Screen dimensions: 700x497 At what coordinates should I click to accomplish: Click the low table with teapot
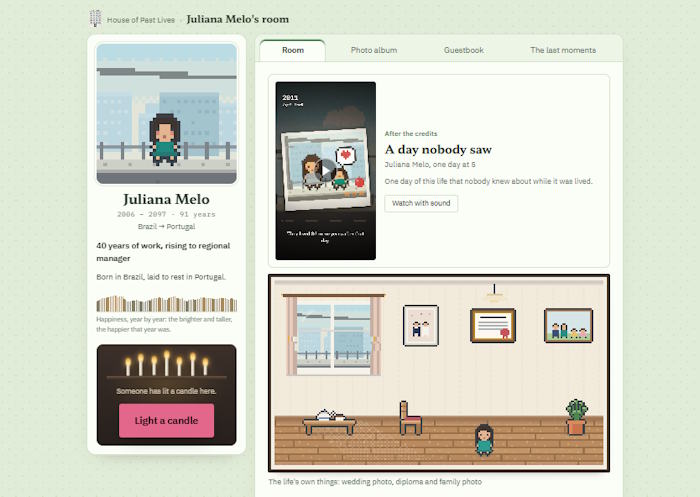pos(329,422)
